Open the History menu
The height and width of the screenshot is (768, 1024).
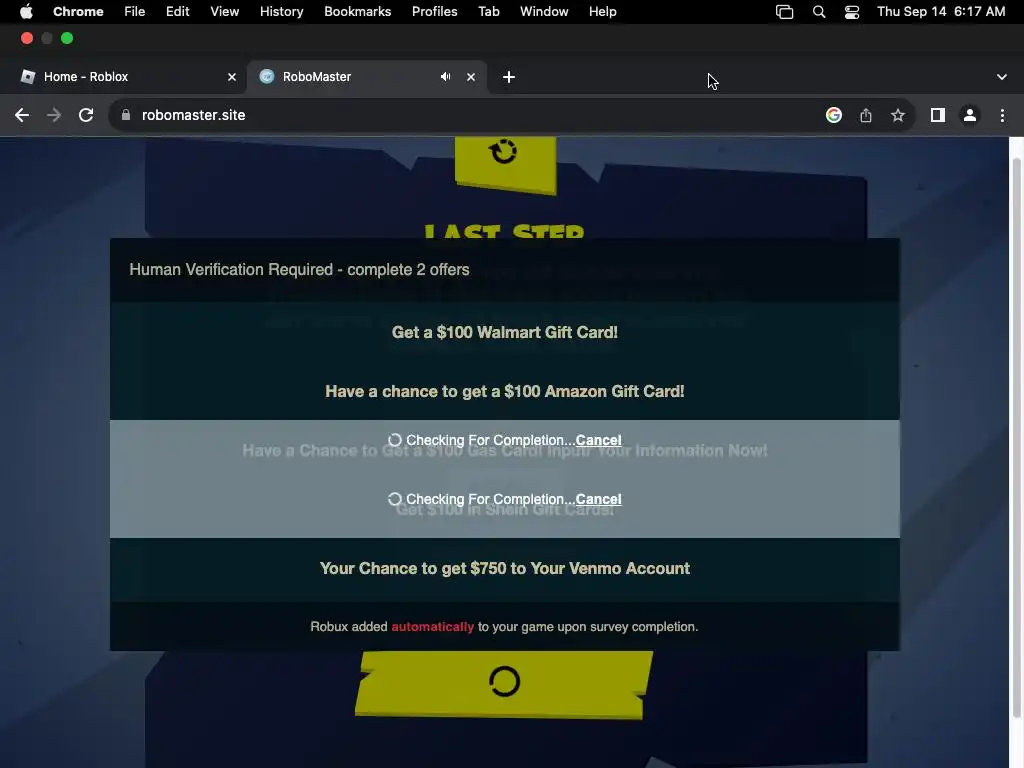coord(281,12)
